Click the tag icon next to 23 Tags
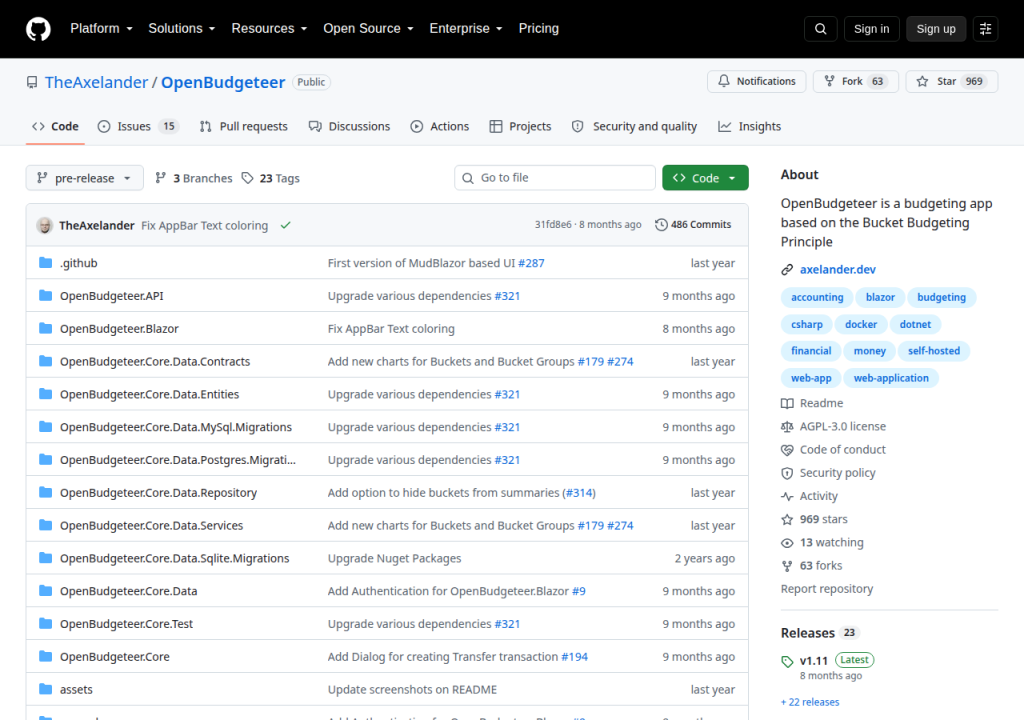 click(248, 178)
